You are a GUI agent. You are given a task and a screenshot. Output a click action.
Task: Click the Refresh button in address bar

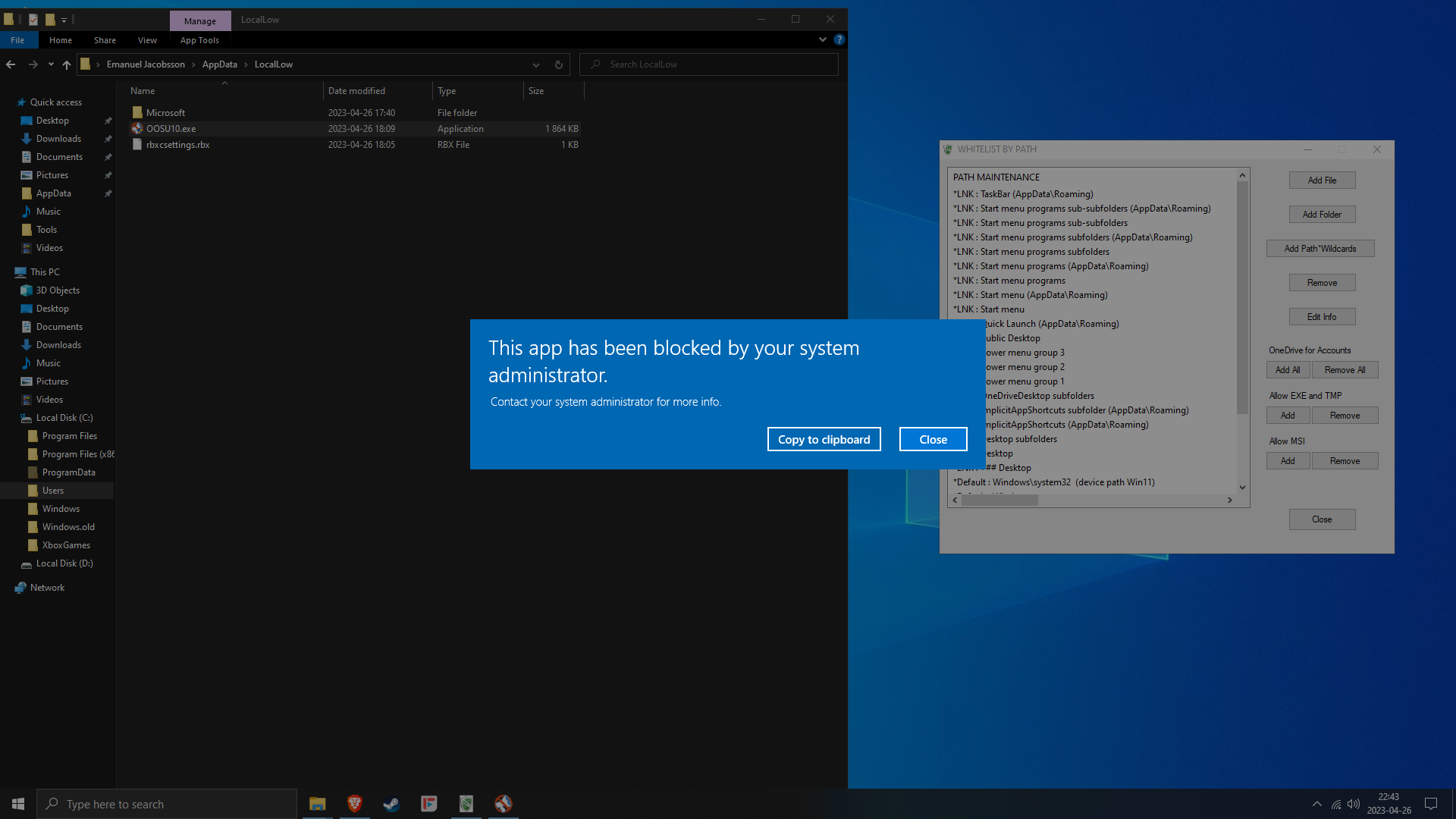tap(559, 64)
